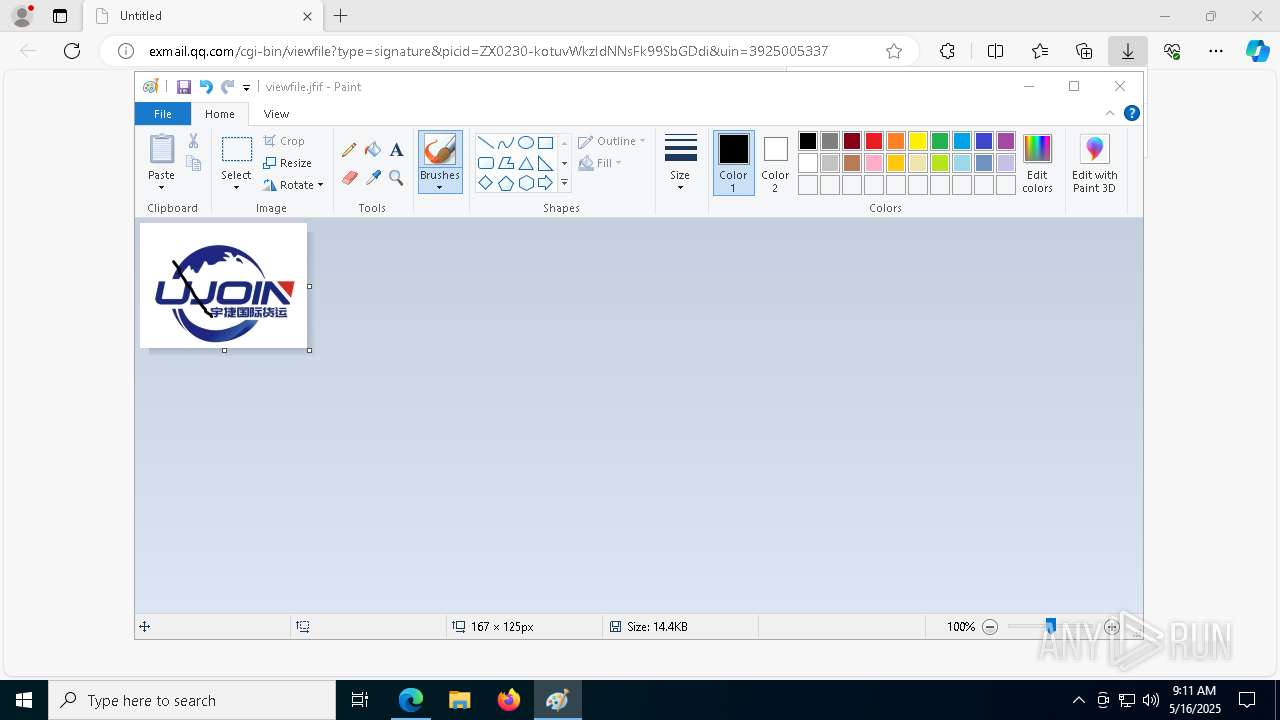
Task: Choose the Rounded rectangle shape
Action: point(486,163)
